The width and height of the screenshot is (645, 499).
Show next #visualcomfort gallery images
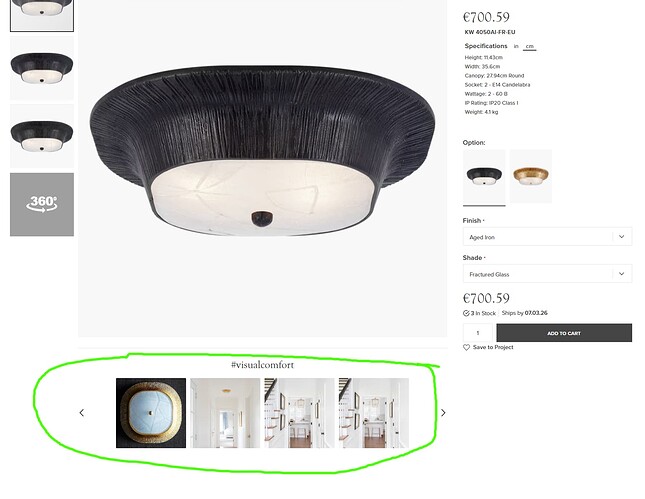point(443,413)
